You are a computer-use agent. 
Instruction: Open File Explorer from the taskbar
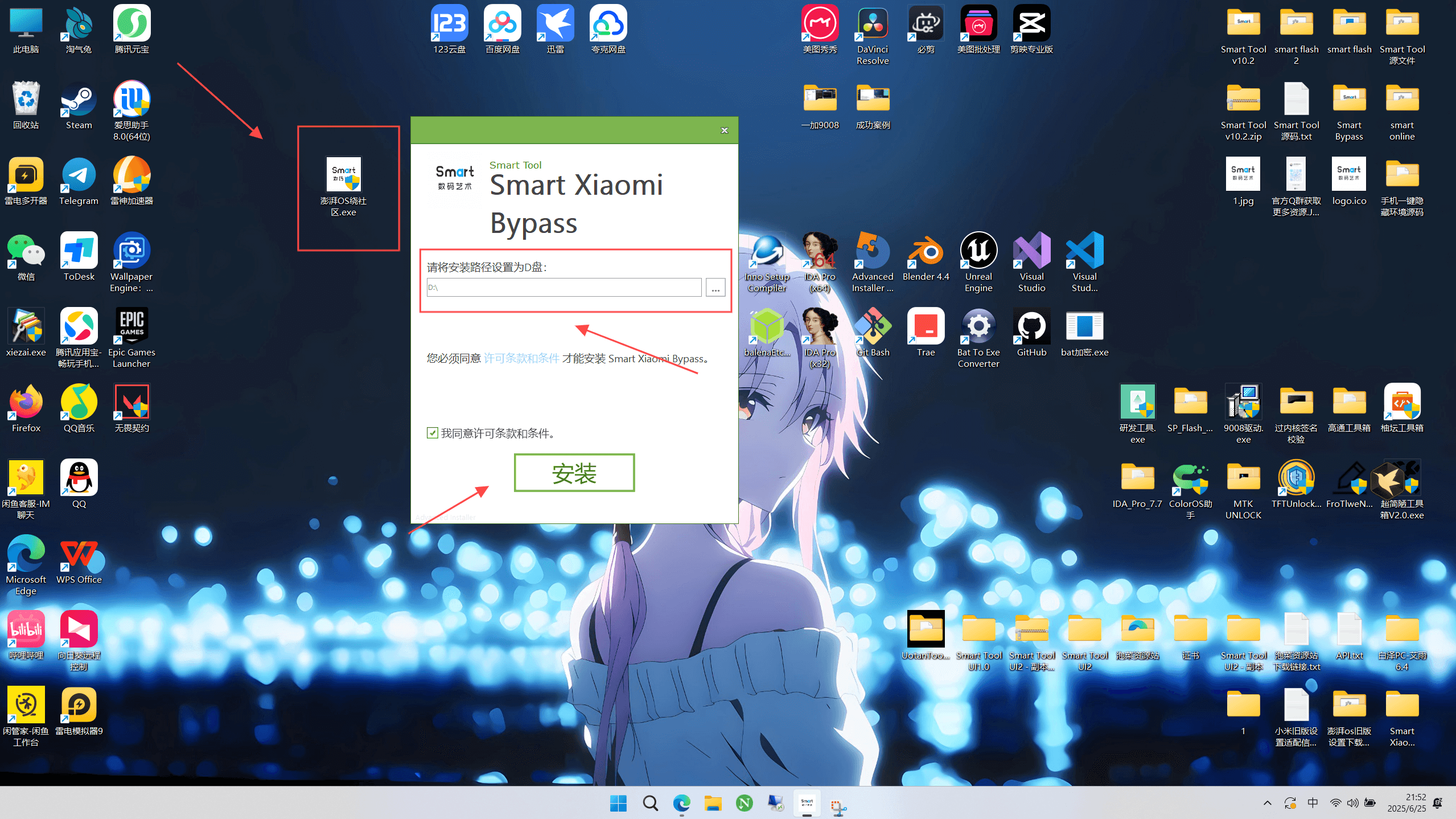coord(713,803)
